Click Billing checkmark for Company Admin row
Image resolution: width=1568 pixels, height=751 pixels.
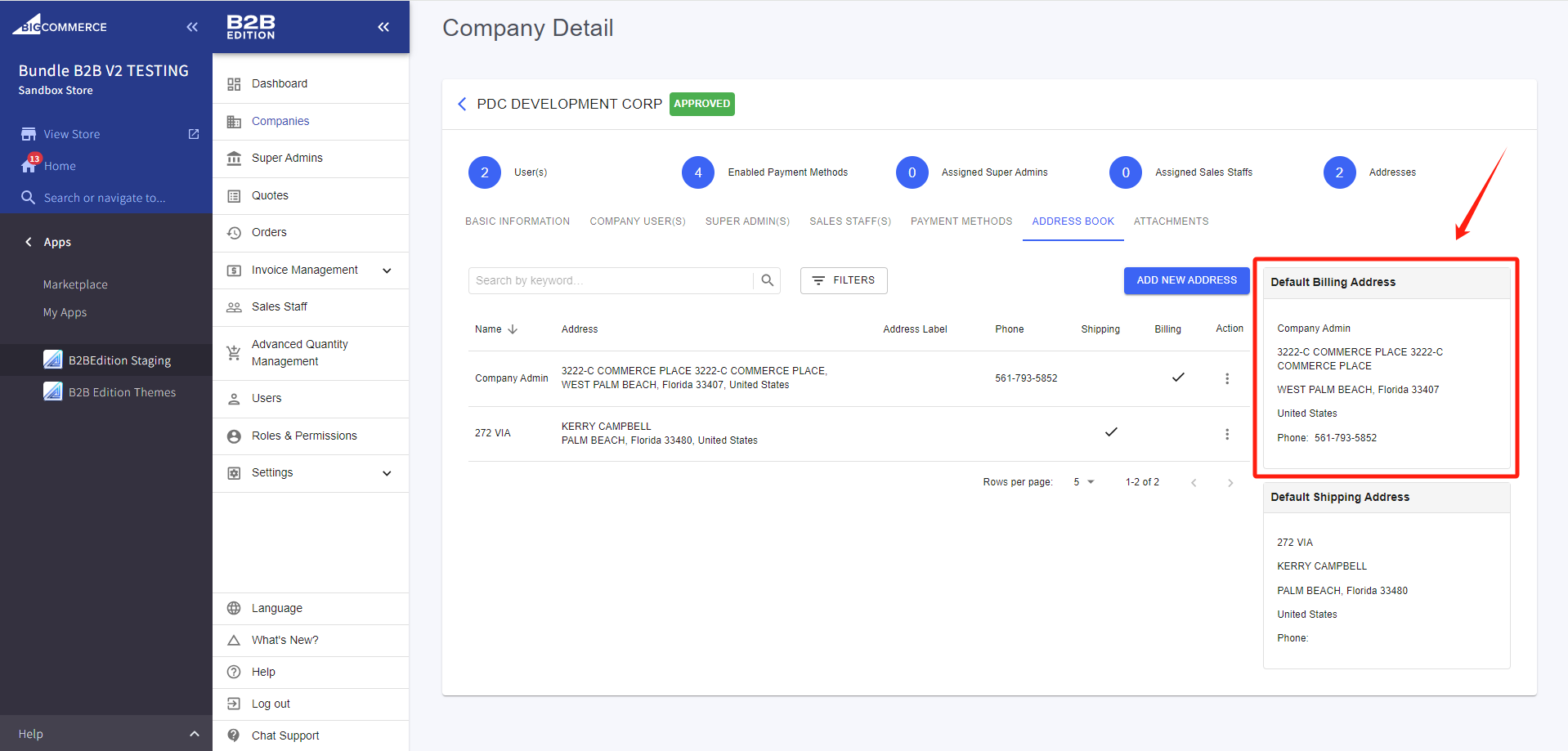pyautogui.click(x=1178, y=377)
